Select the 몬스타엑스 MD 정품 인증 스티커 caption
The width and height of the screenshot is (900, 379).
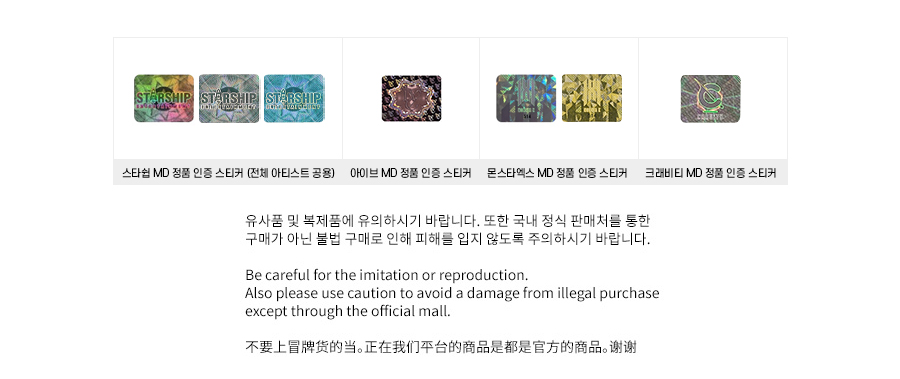coord(557,173)
